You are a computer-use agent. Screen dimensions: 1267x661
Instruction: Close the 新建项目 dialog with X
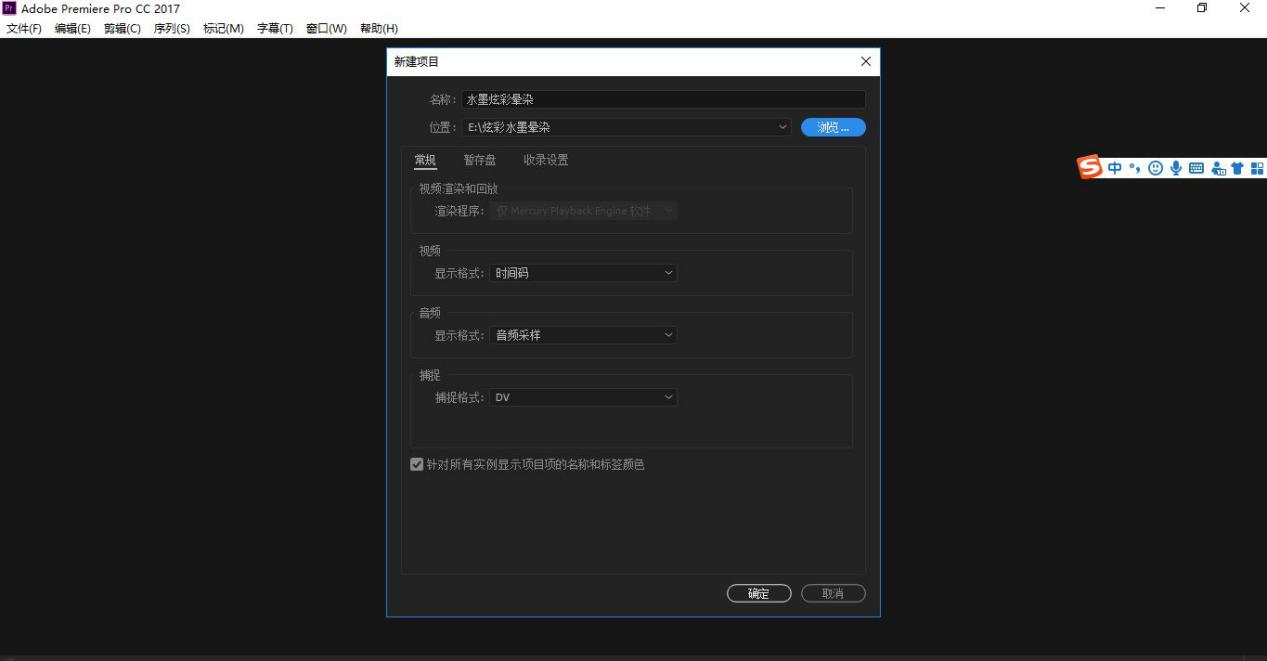coord(866,62)
